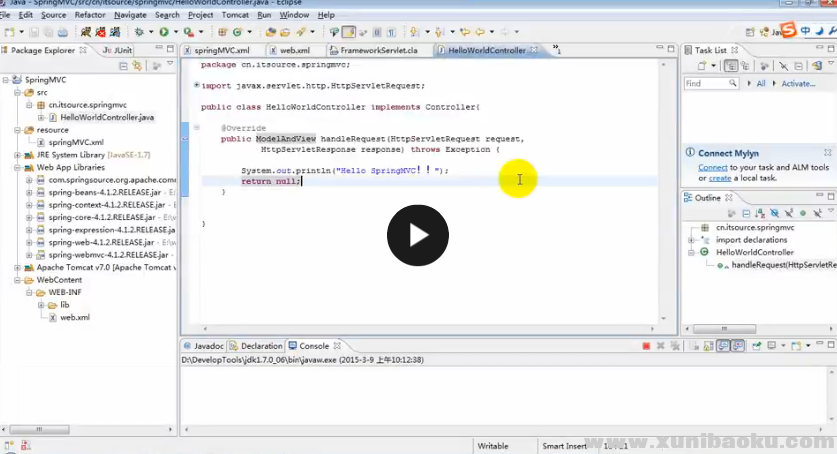This screenshot has height=454, width=837.
Task: Click the Activate... link in Task List
Action: coord(798,84)
